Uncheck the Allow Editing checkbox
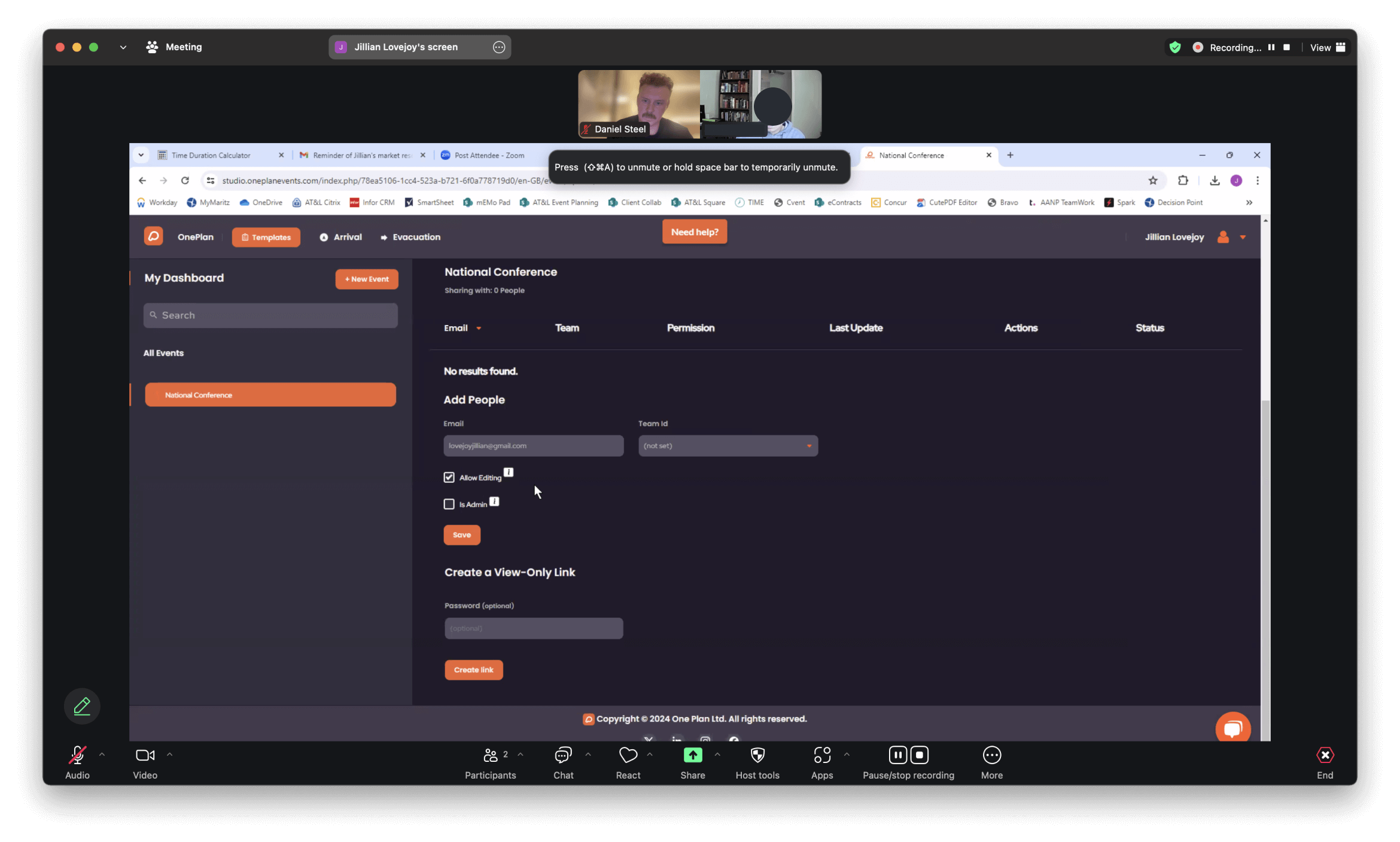Screen dimensions: 1400x842 pyautogui.click(x=449, y=477)
